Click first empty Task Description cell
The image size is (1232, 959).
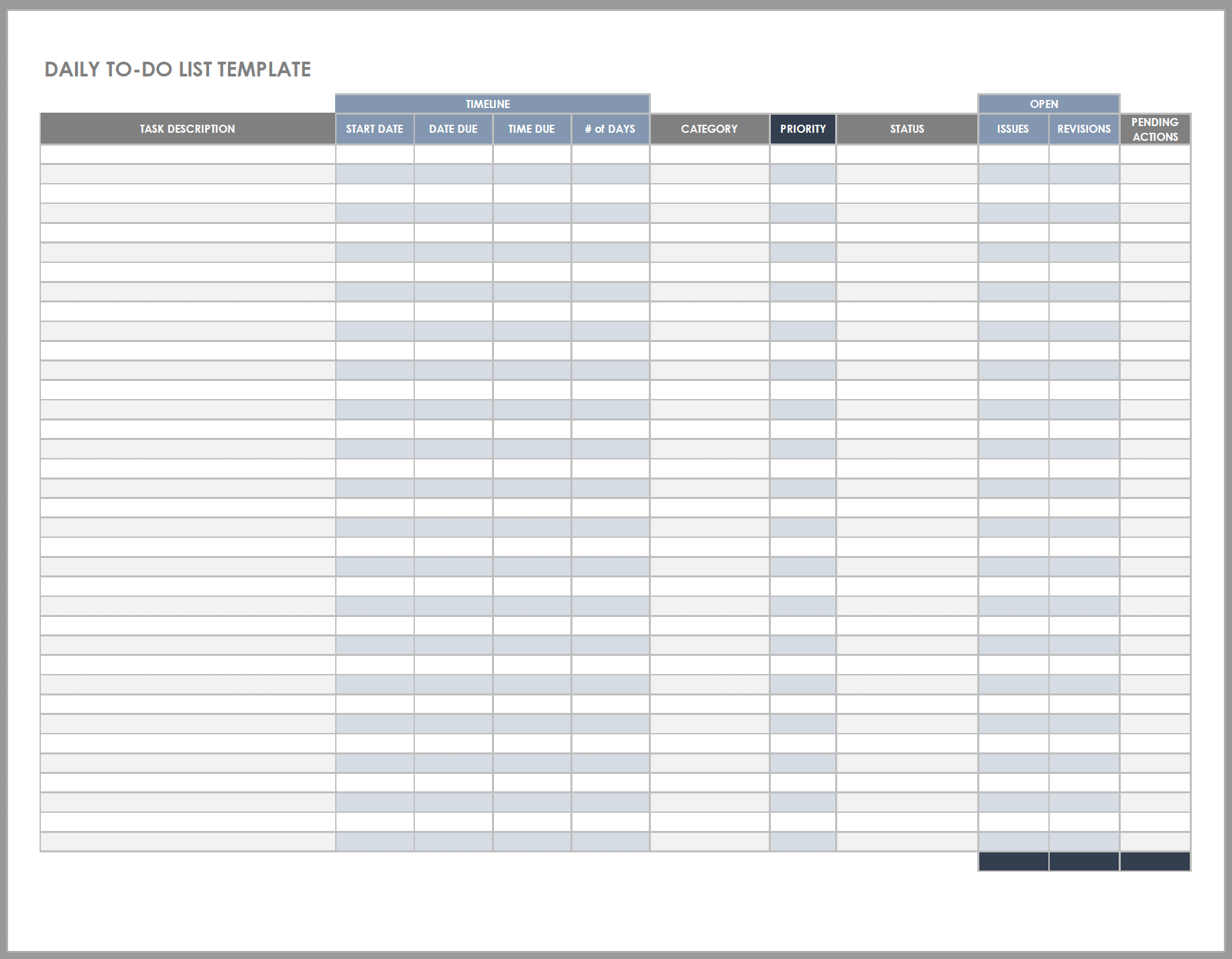point(188,154)
